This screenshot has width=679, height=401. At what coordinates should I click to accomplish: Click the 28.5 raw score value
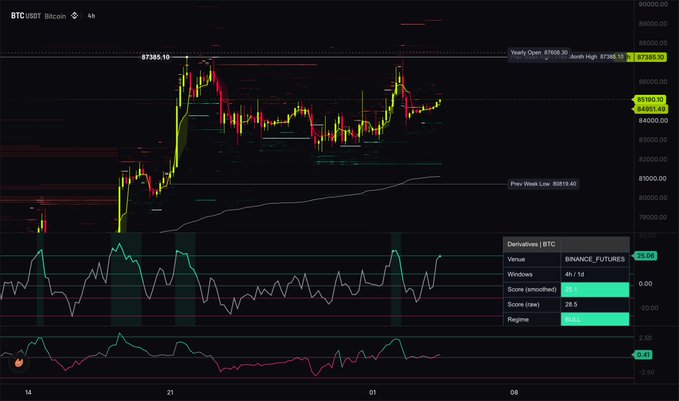571,304
